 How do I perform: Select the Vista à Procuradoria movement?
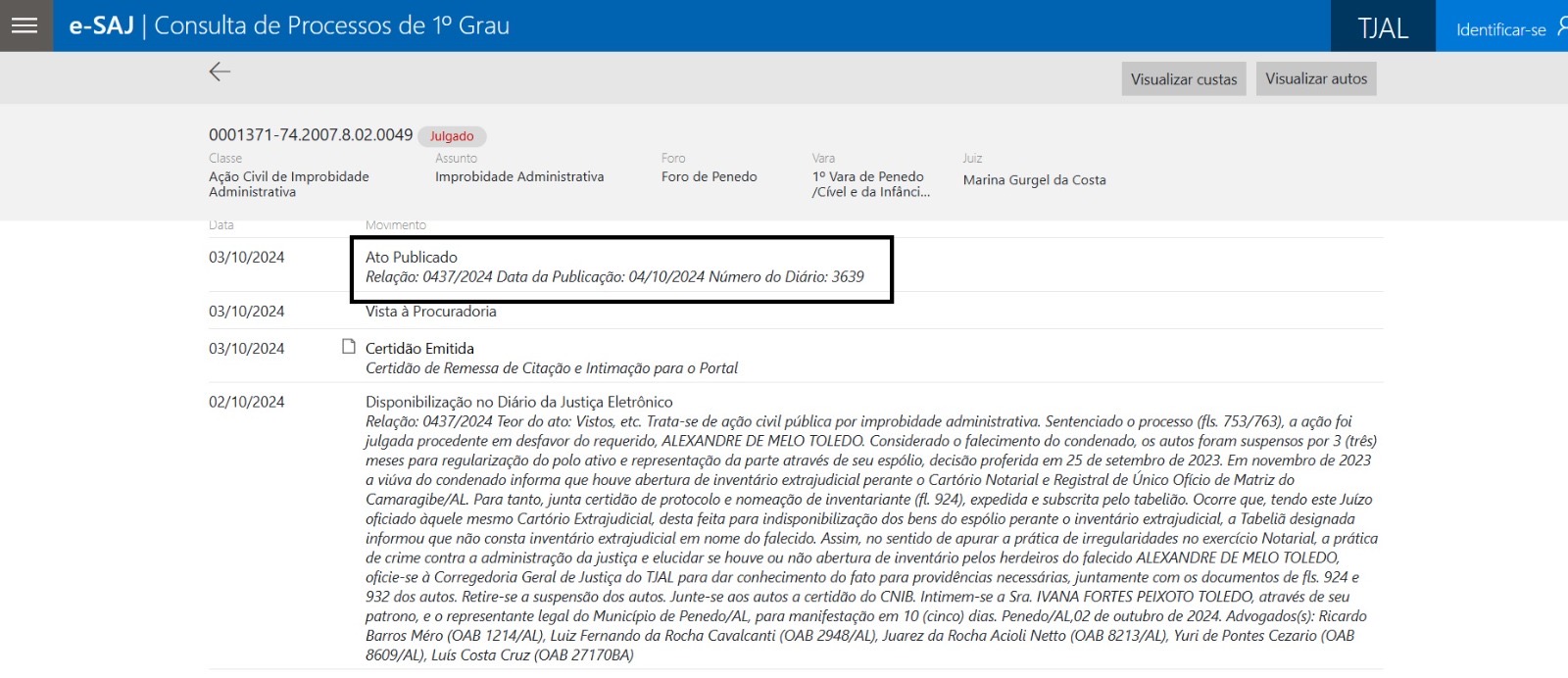tap(430, 312)
